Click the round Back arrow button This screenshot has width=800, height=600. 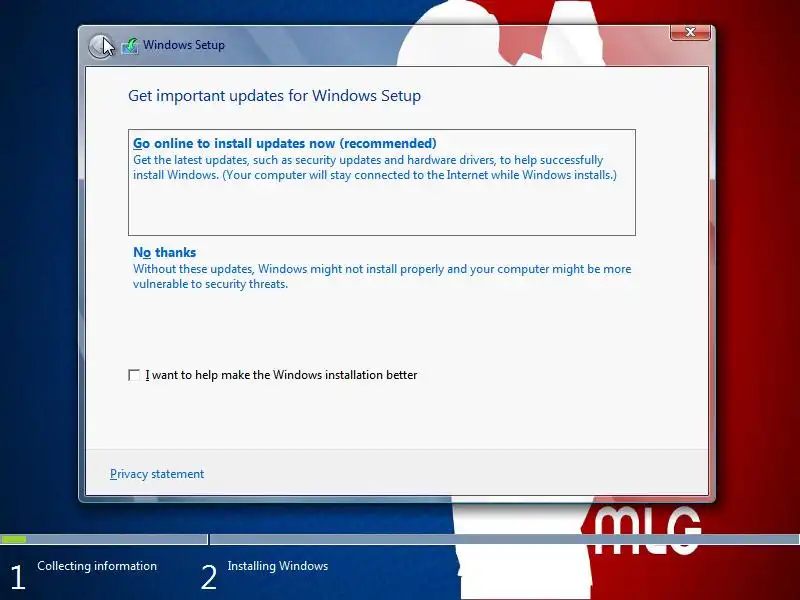tap(100, 46)
